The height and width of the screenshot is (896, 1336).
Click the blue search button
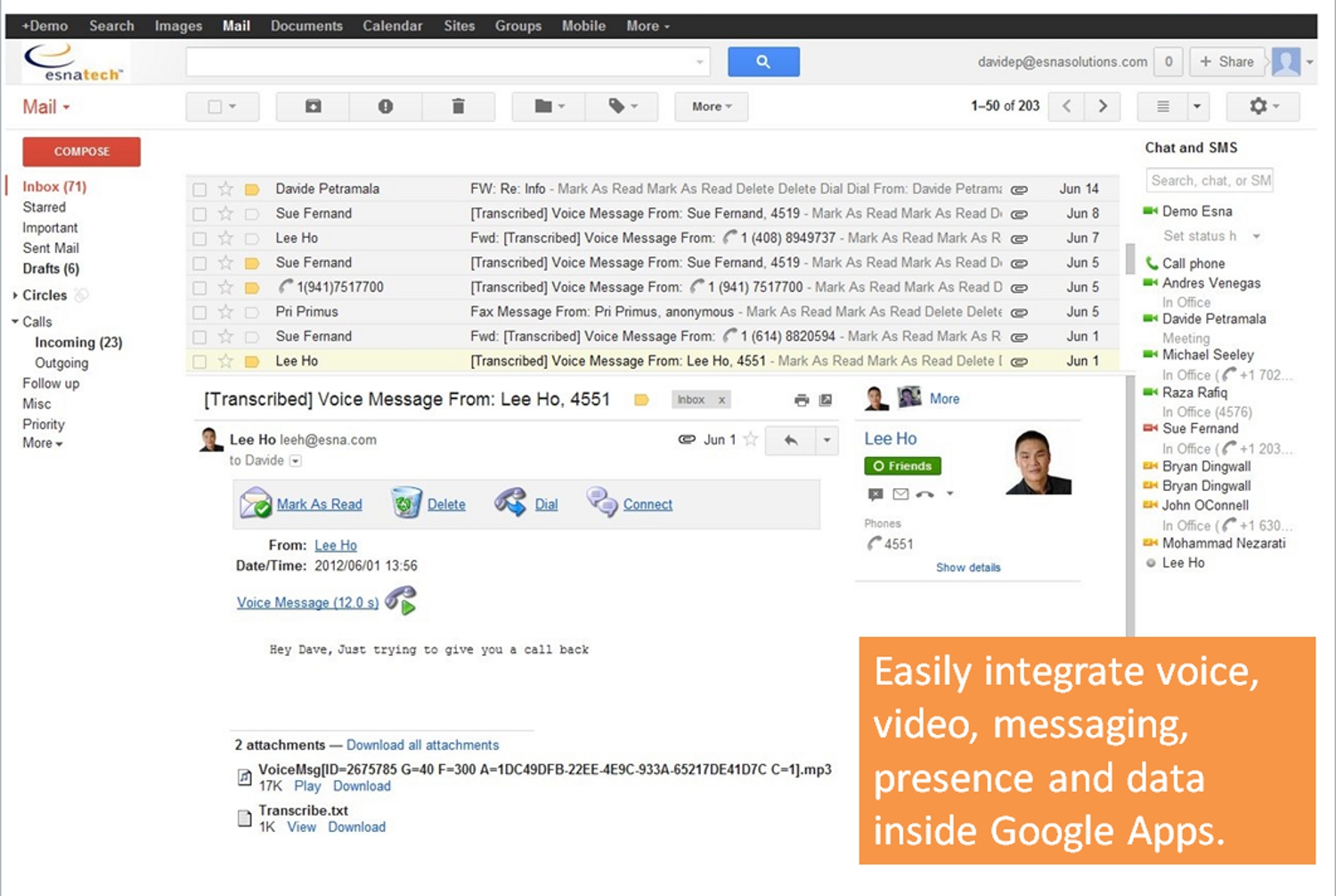(763, 61)
